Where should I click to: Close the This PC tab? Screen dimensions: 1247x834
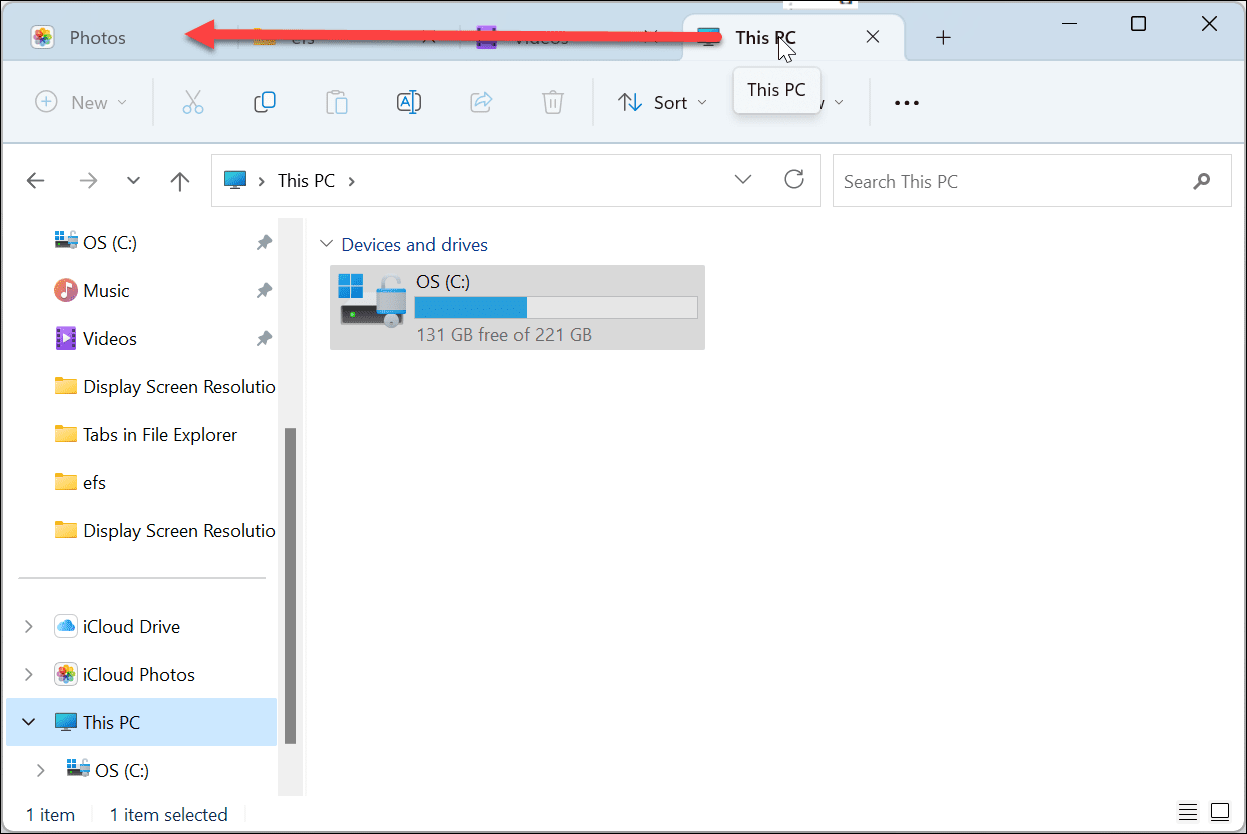pos(872,37)
